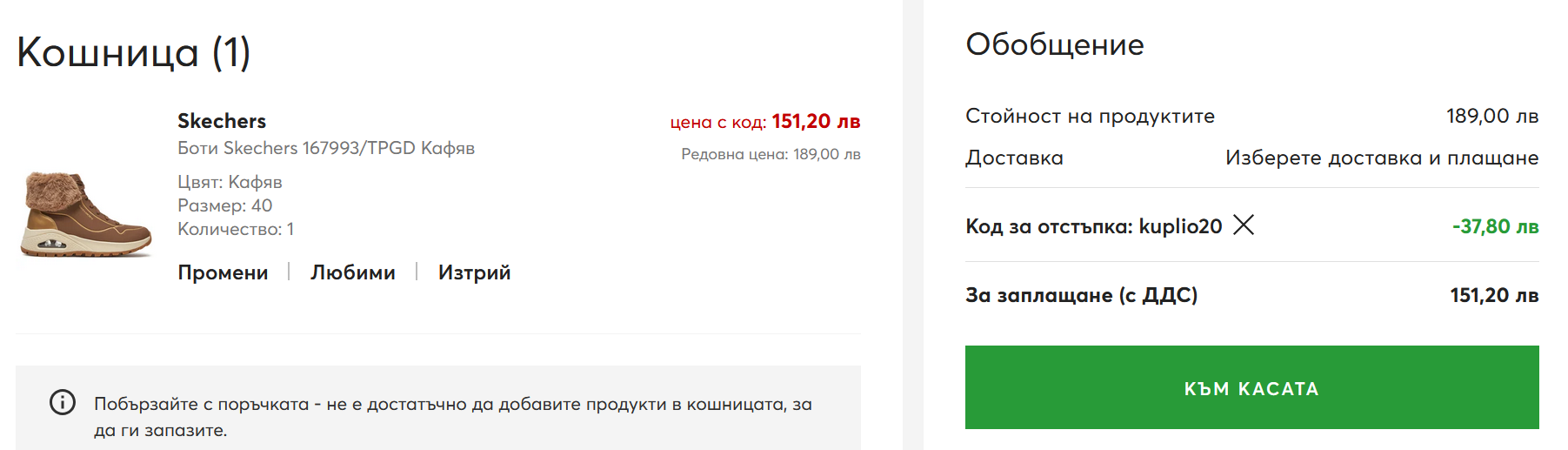
Task: Click the Редовна цена 189,00 лв text
Action: (x=771, y=154)
